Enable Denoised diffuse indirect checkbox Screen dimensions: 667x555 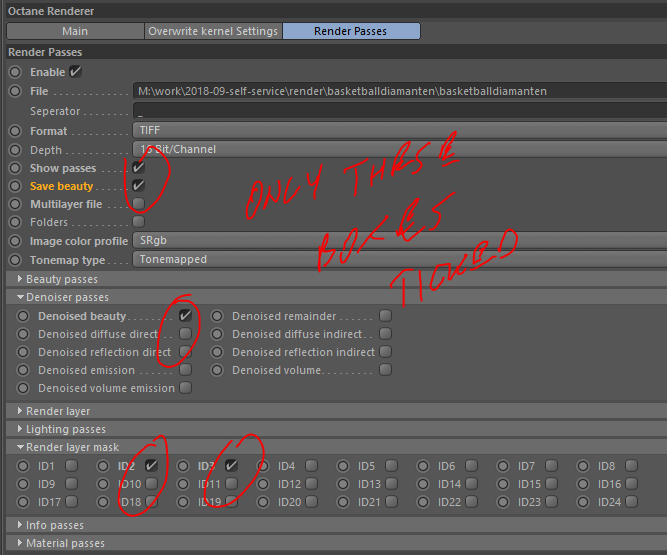click(x=385, y=333)
